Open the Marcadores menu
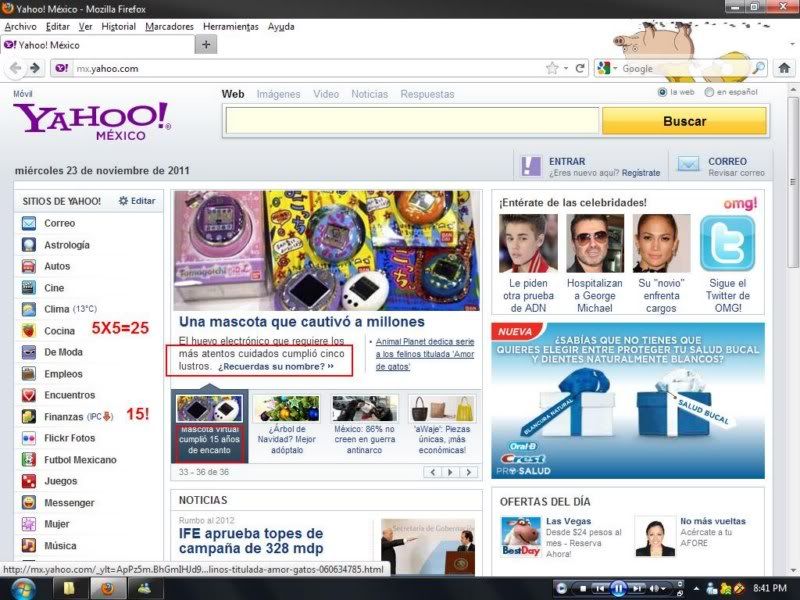The height and width of the screenshot is (600, 800). pos(169,27)
